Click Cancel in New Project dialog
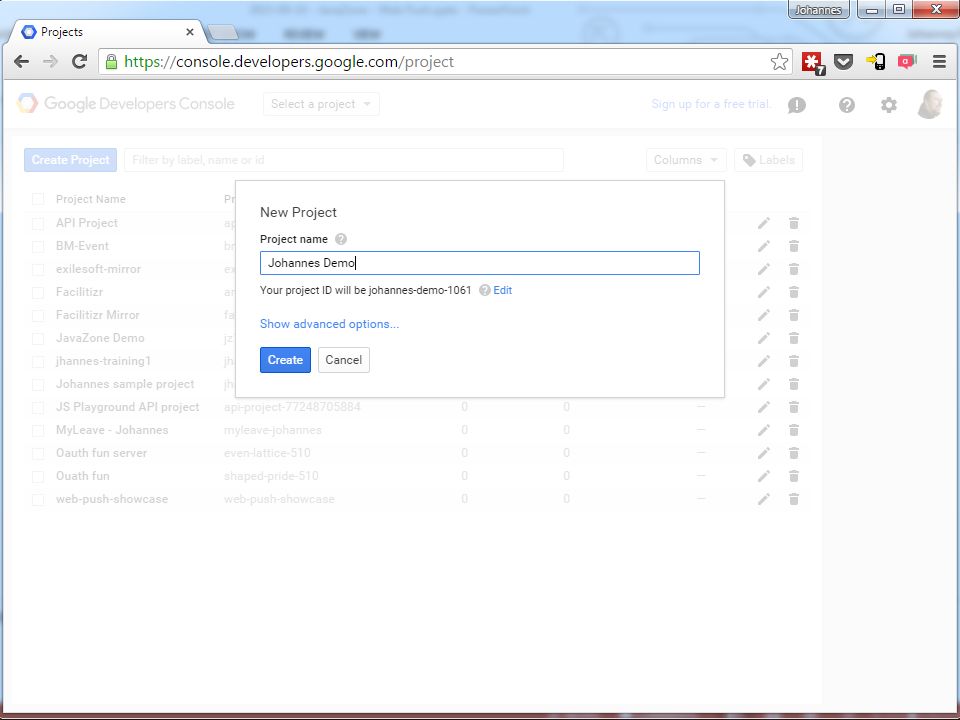960x720 pixels. [343, 360]
